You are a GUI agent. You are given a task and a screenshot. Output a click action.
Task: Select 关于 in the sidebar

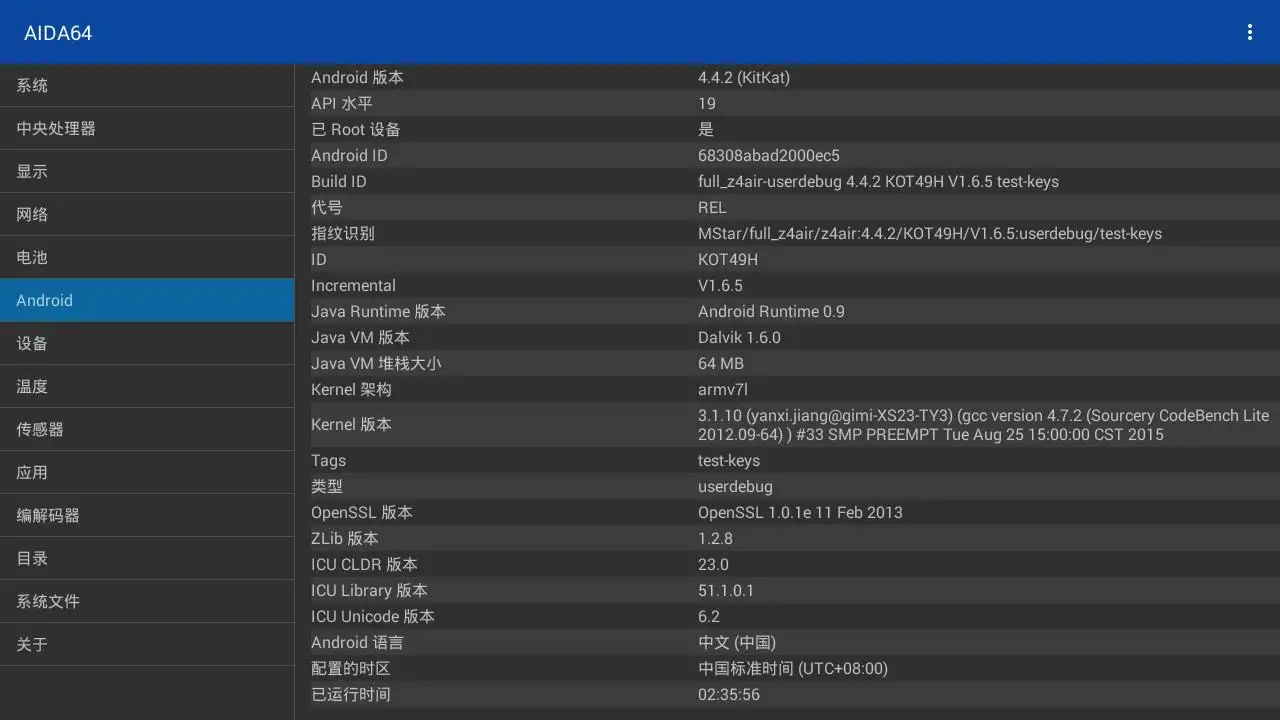pyautogui.click(x=147, y=644)
